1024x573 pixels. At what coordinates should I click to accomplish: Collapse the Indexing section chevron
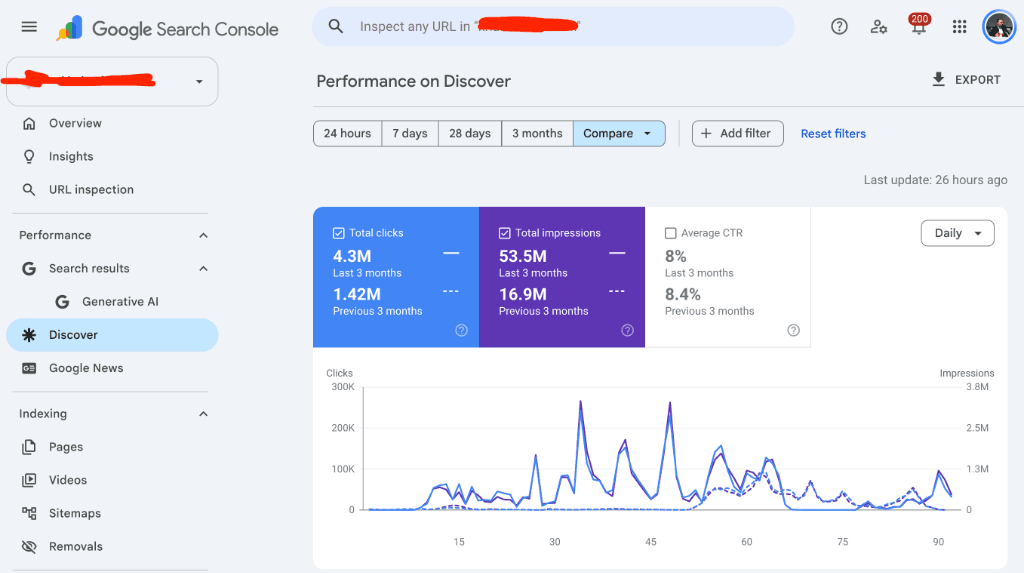[203, 414]
